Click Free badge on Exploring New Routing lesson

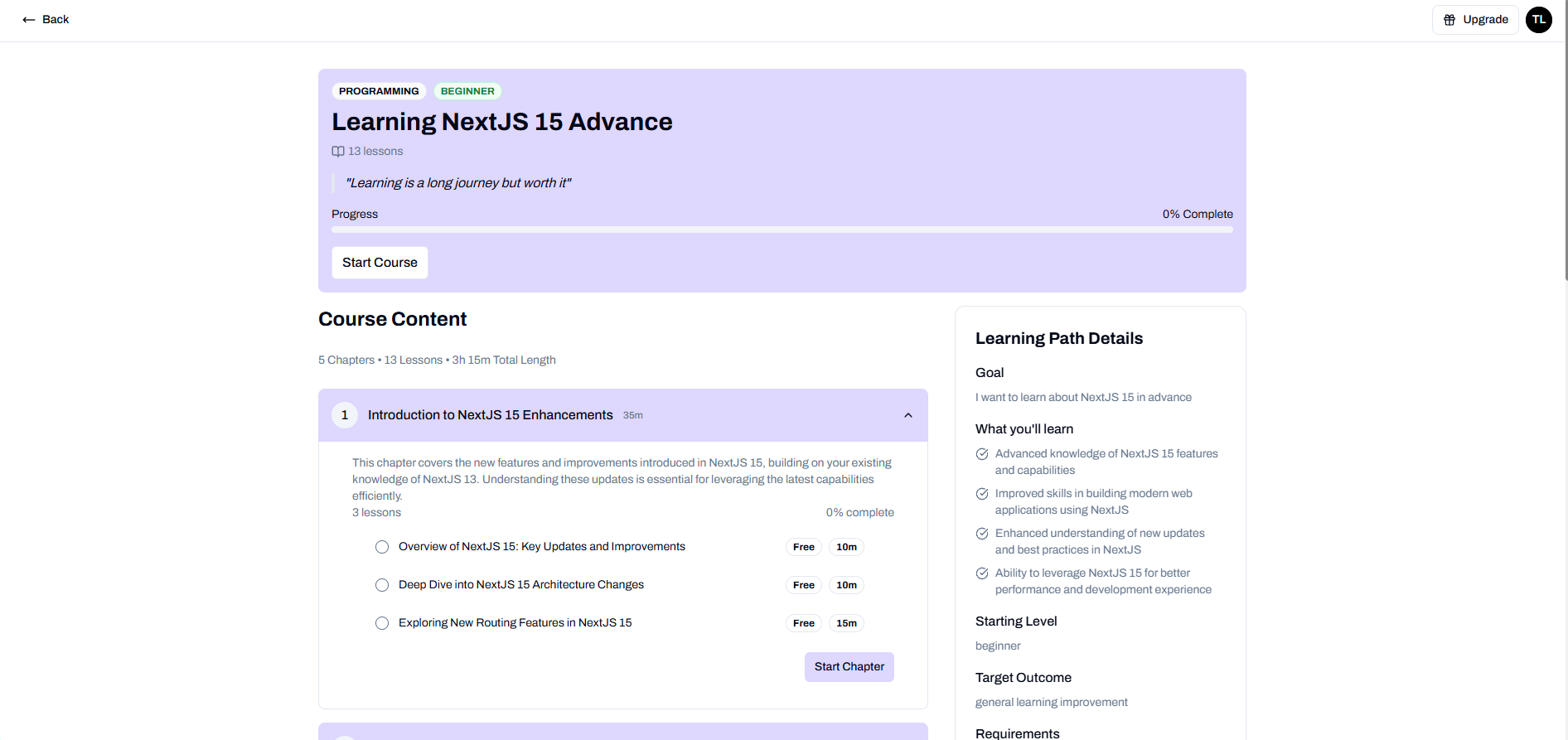(804, 623)
